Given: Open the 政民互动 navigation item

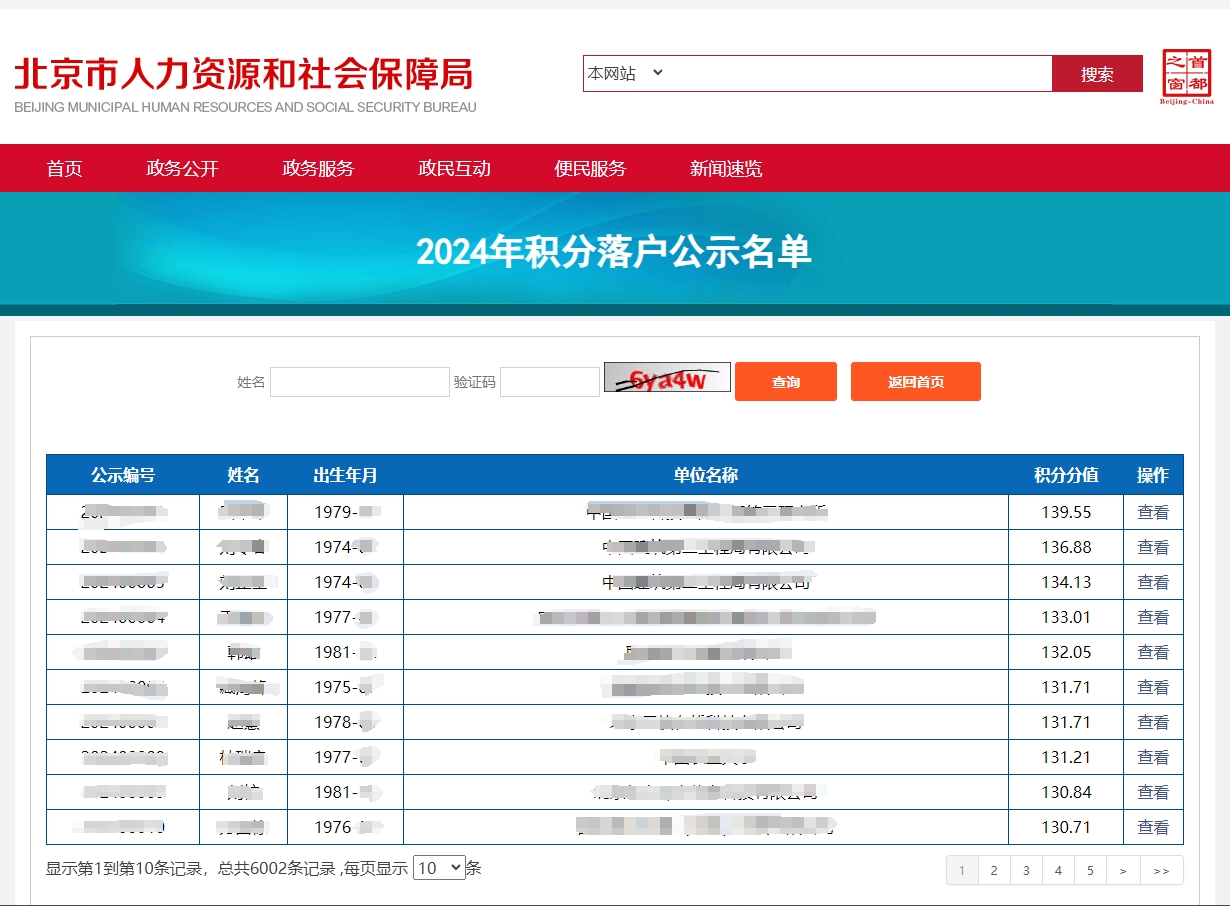Looking at the screenshot, I should pyautogui.click(x=454, y=168).
